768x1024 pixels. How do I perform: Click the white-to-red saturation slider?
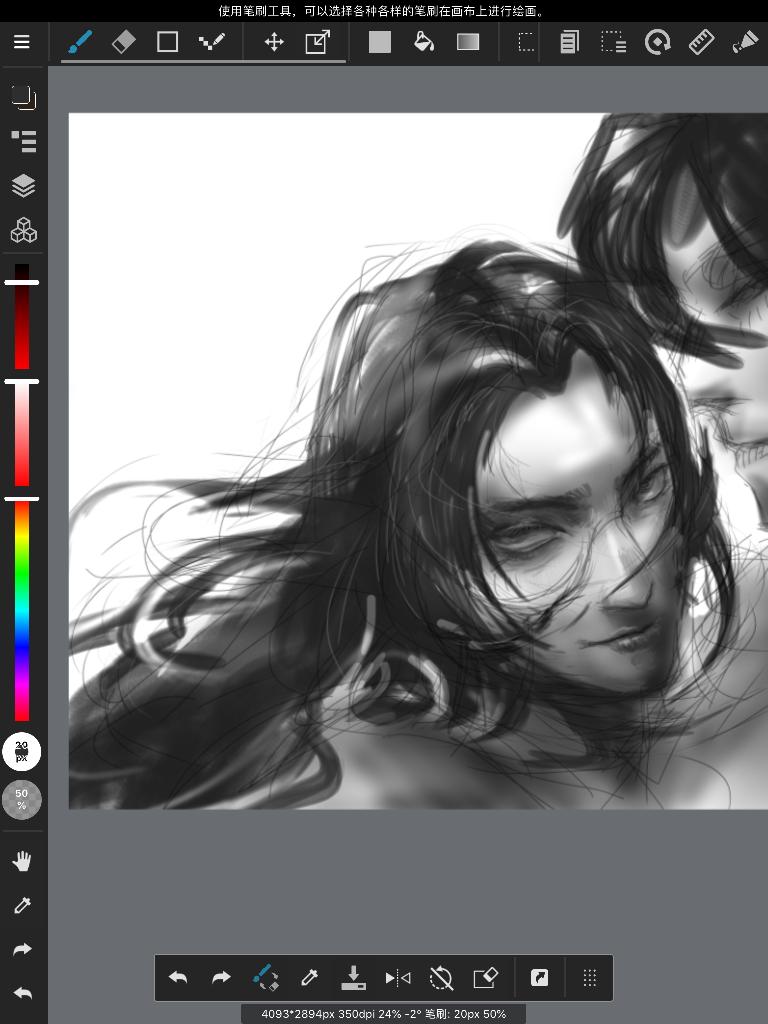coord(22,433)
